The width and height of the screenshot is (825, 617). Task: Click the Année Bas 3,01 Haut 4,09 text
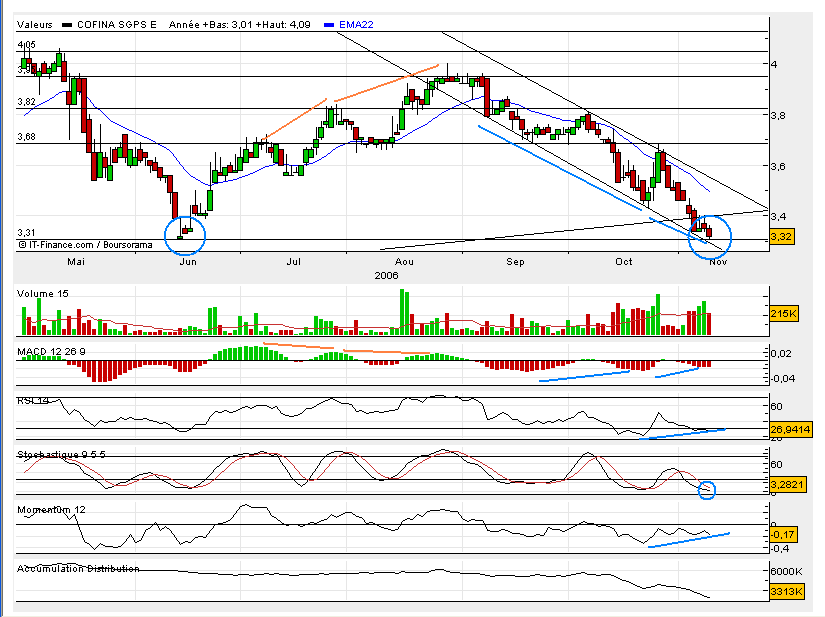pos(240,25)
